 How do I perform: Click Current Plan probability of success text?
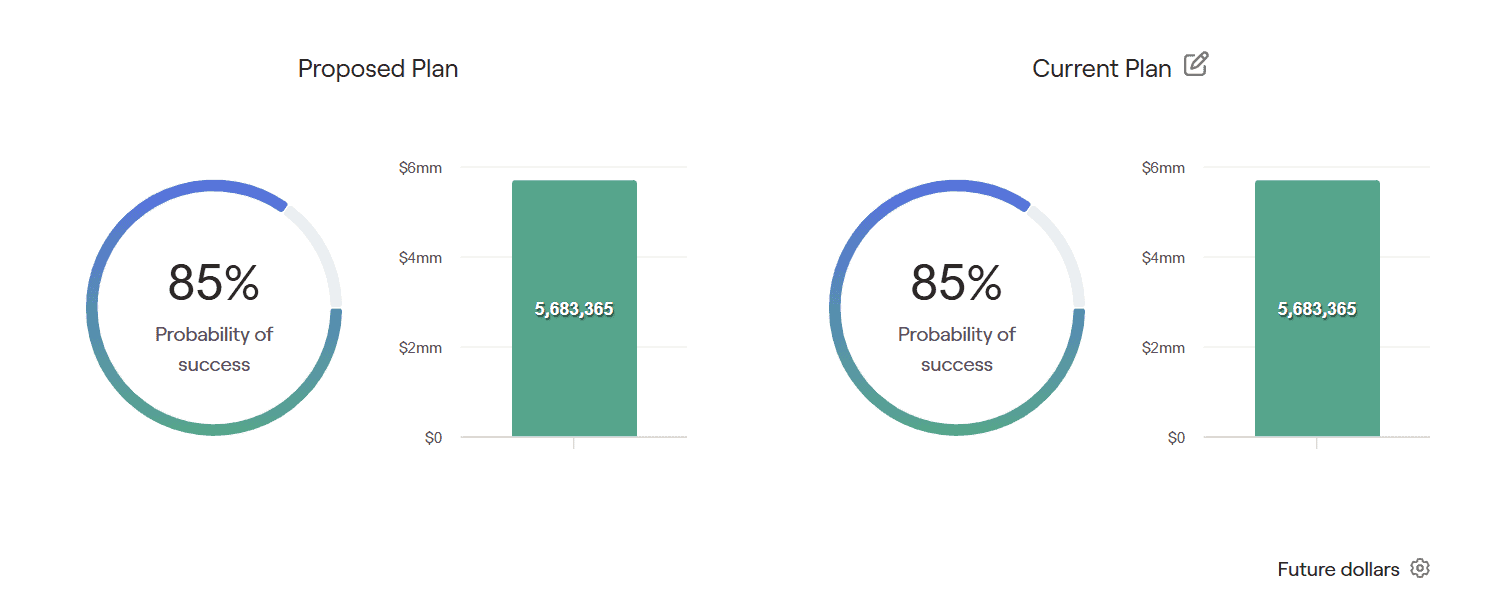pos(957,349)
